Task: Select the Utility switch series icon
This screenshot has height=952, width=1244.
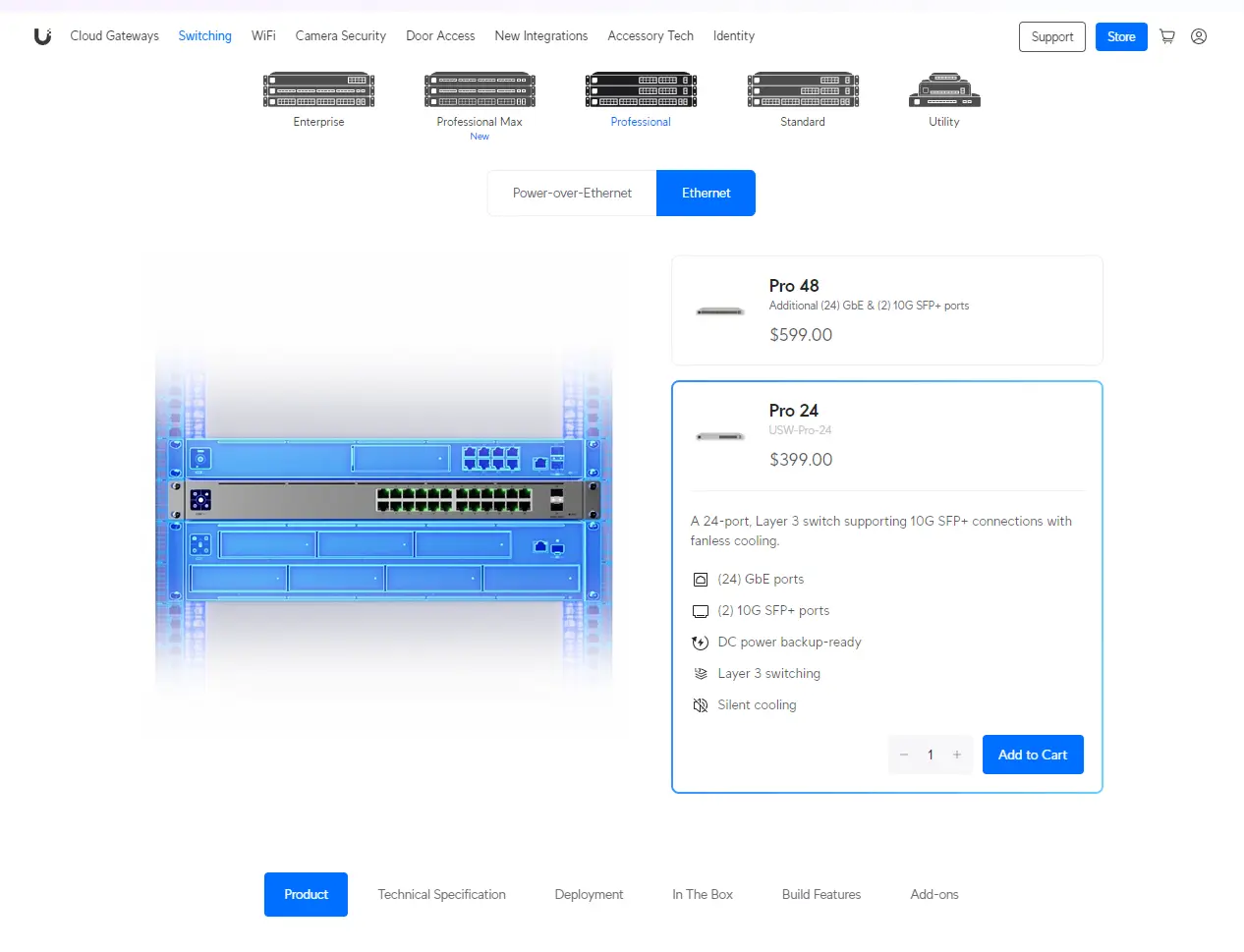Action: pos(944,89)
